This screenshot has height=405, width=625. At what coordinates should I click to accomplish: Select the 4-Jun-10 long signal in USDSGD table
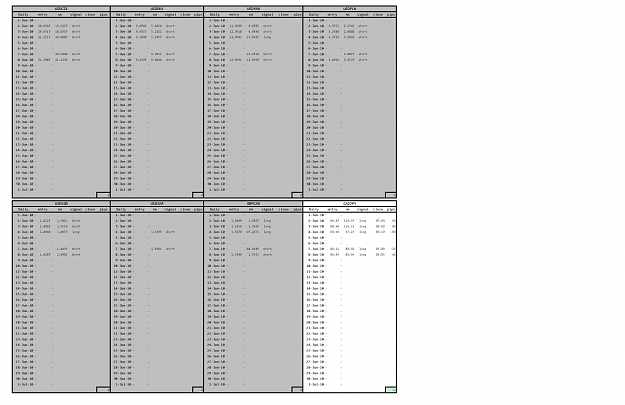[76, 232]
